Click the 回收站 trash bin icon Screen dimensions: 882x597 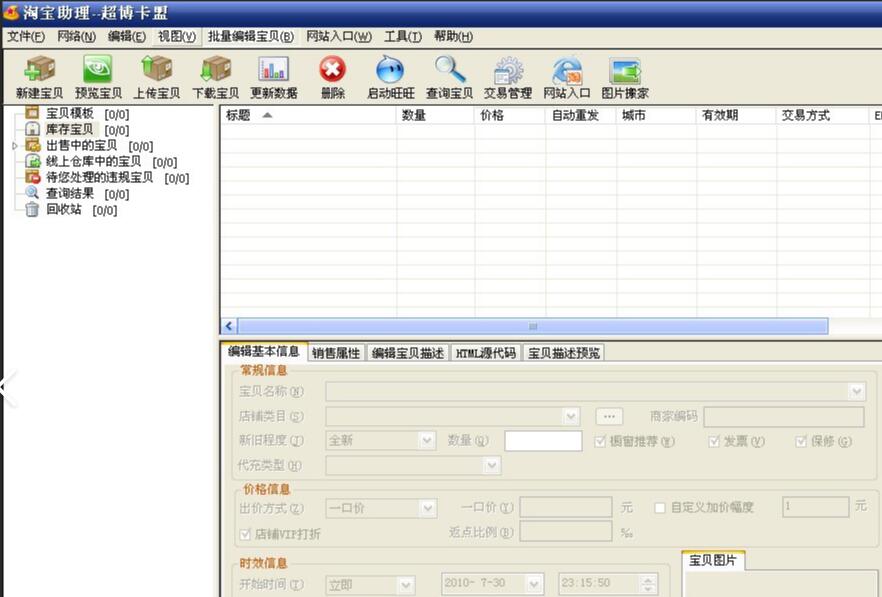[x=32, y=209]
